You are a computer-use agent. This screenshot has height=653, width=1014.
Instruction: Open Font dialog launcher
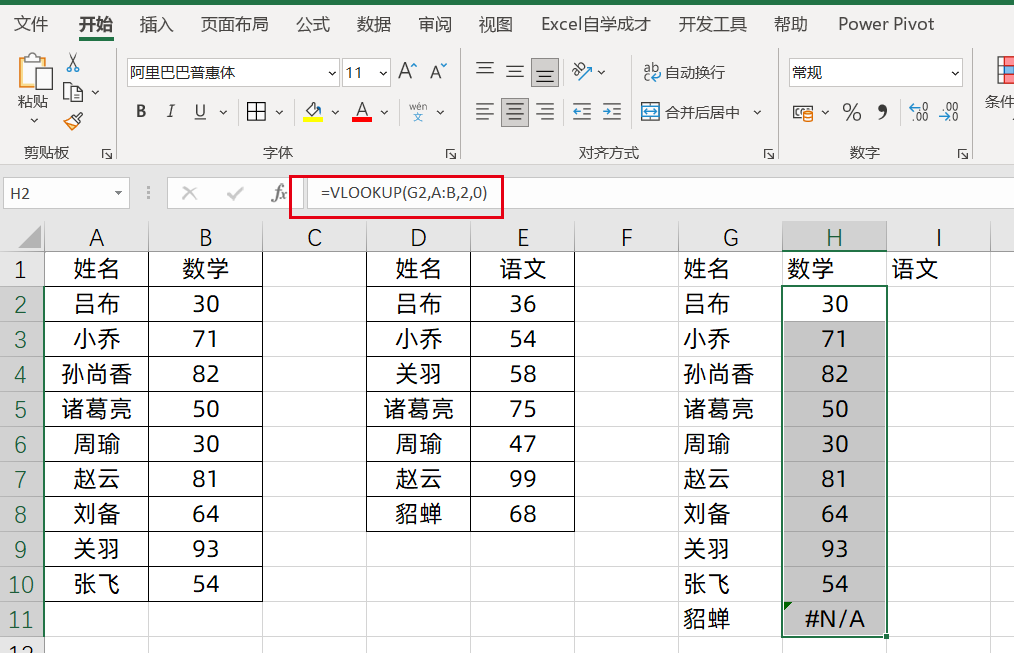[451, 154]
